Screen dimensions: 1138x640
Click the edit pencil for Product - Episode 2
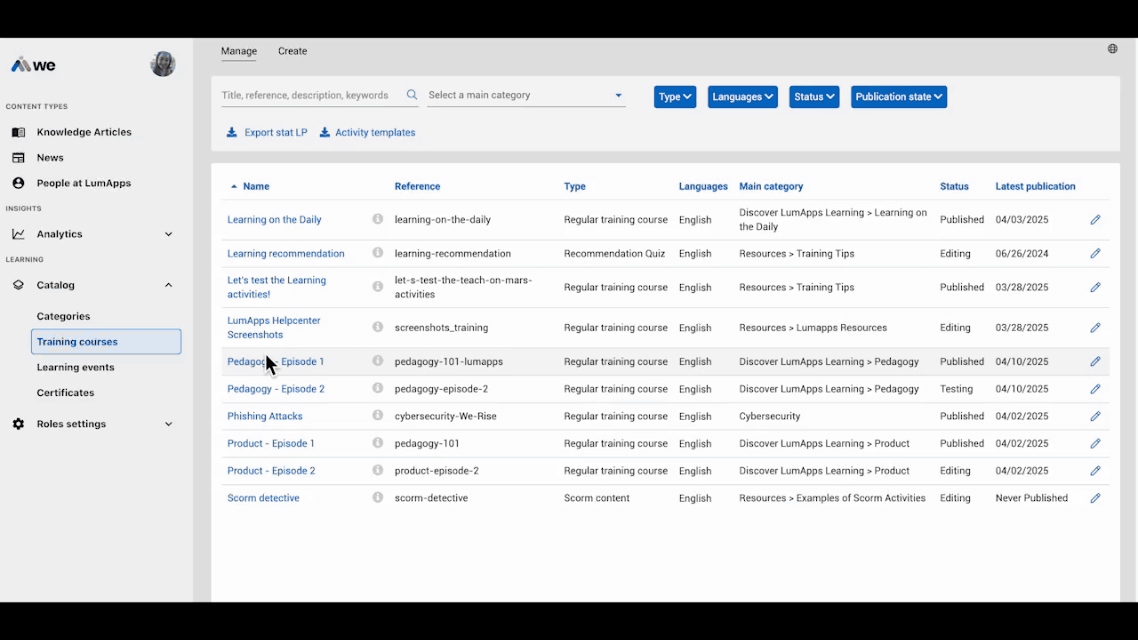[1095, 470]
